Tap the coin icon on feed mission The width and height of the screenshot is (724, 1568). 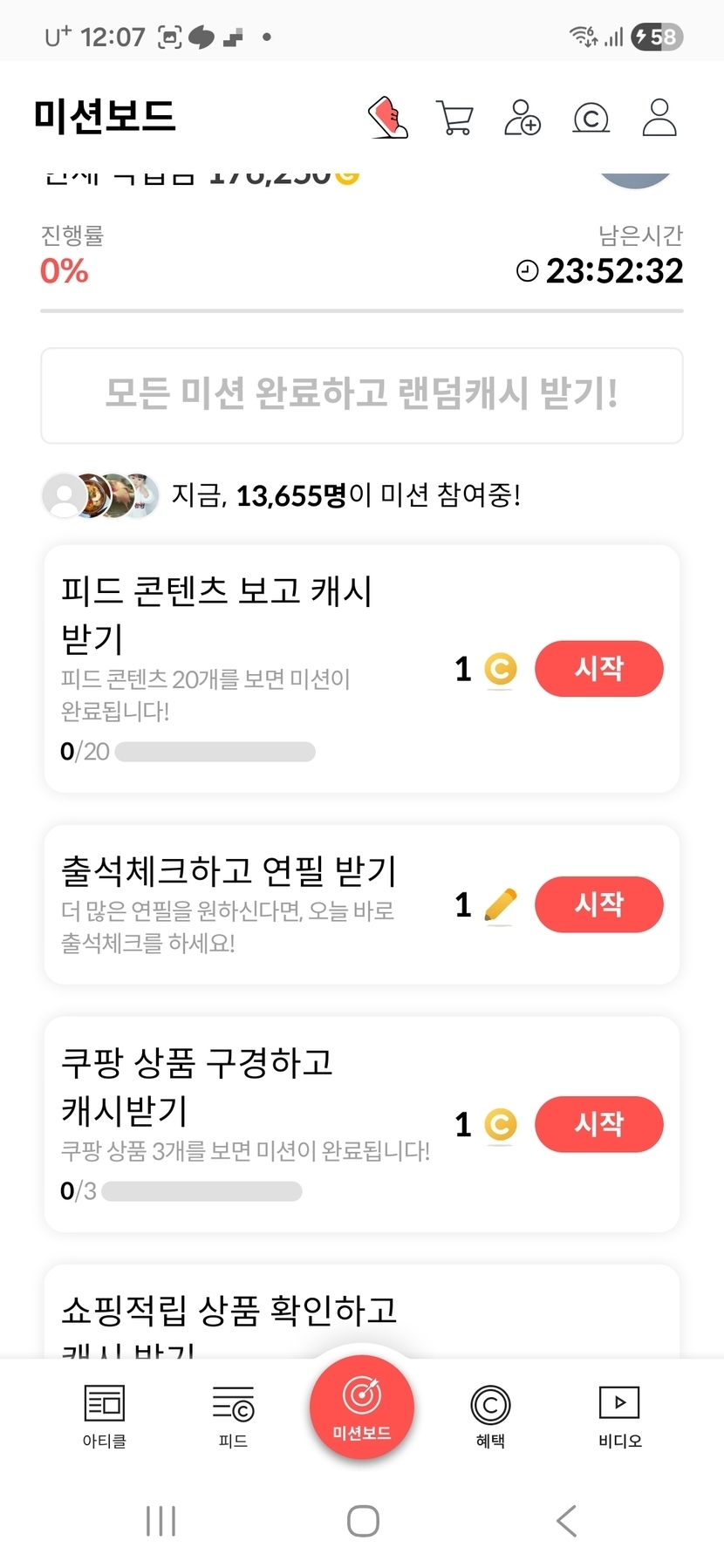(500, 670)
